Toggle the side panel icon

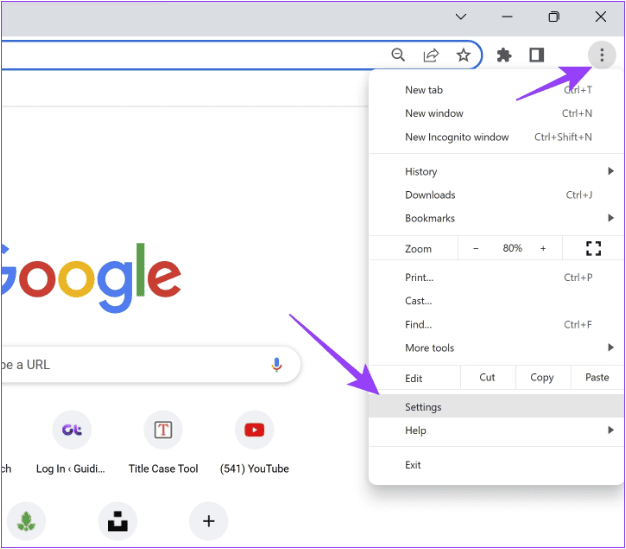click(537, 55)
